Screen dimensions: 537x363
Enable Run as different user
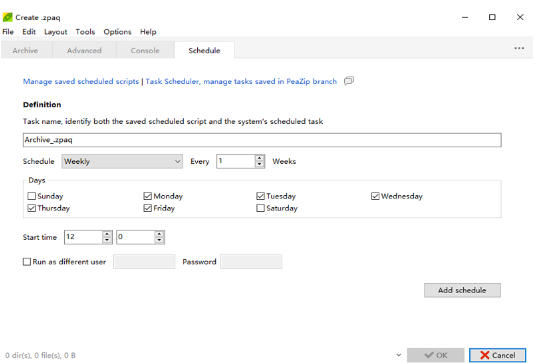(27, 262)
